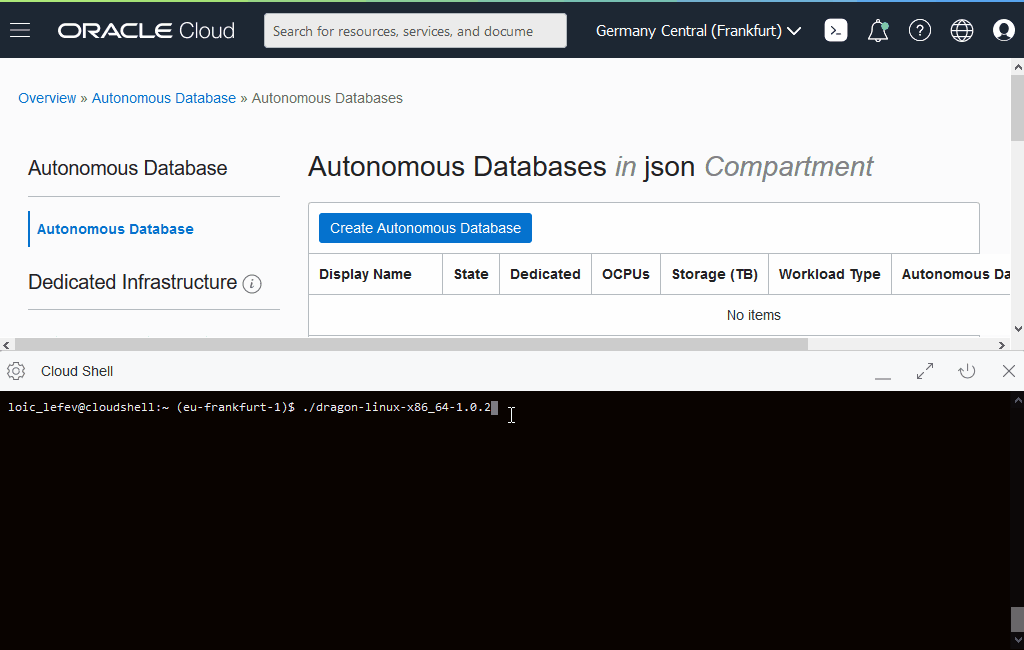Open Cloud Shell settings gear
Image resolution: width=1024 pixels, height=650 pixels.
pos(15,371)
